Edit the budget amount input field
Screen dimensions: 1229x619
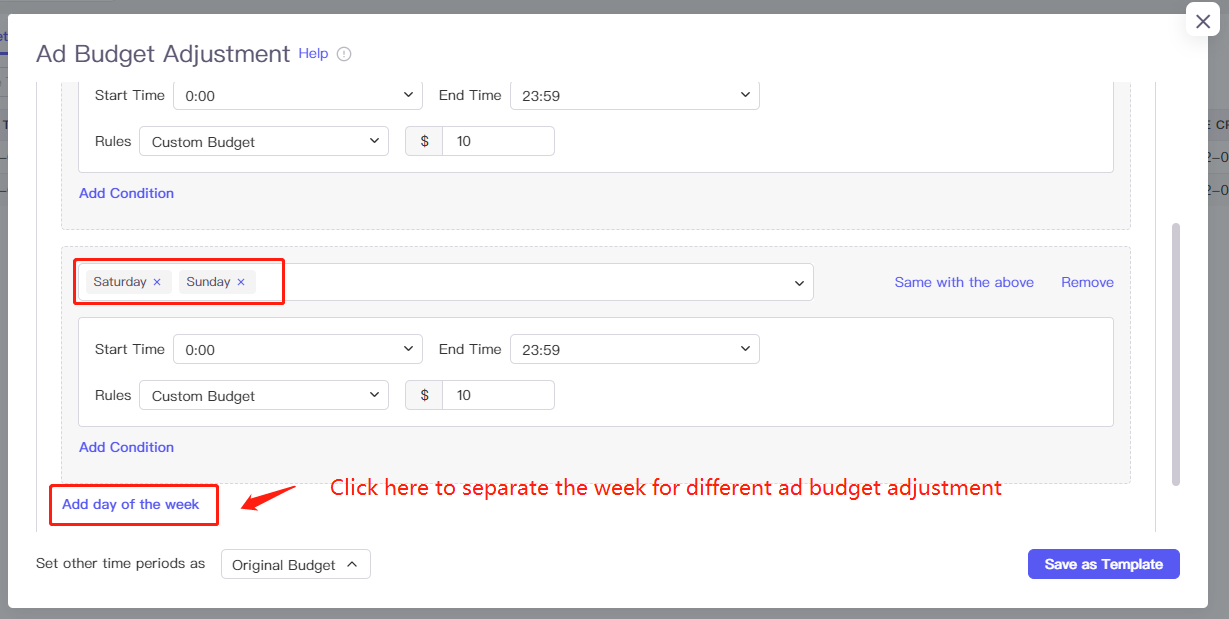pyautogui.click(x=498, y=395)
